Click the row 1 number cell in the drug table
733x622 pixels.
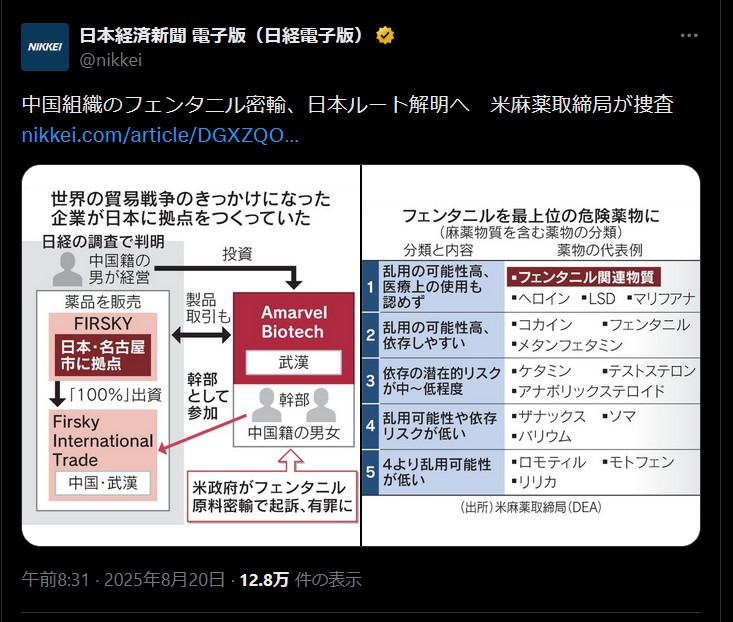coord(368,285)
